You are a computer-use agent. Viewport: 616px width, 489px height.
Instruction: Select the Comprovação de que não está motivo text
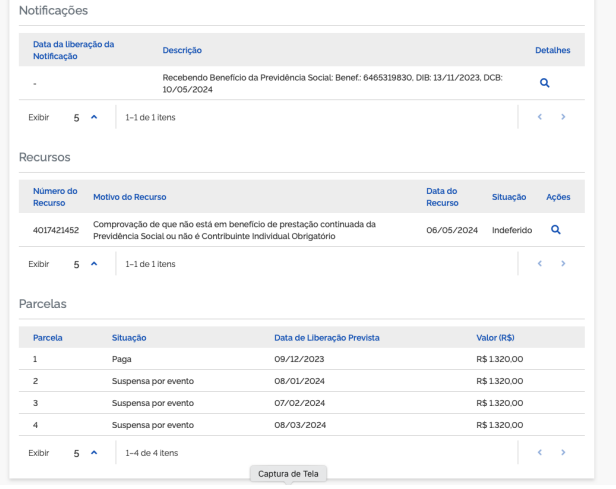[235, 230]
